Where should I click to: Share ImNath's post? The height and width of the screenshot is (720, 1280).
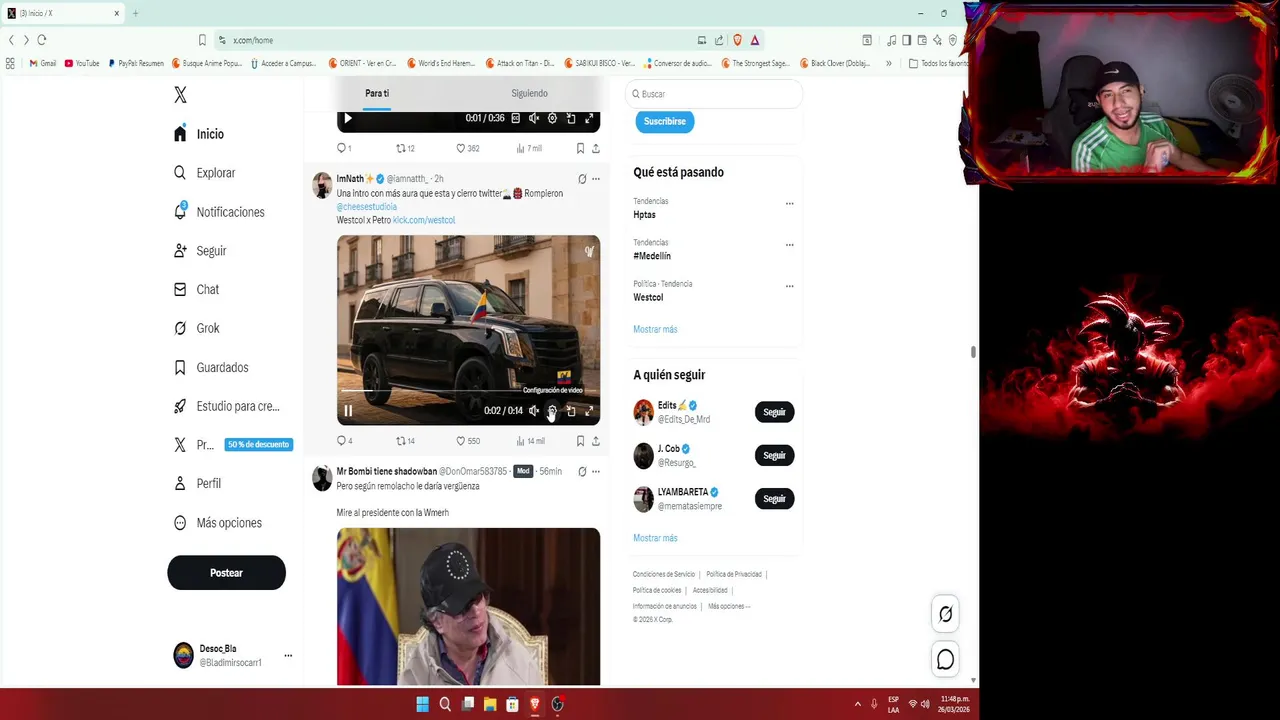pyautogui.click(x=596, y=440)
